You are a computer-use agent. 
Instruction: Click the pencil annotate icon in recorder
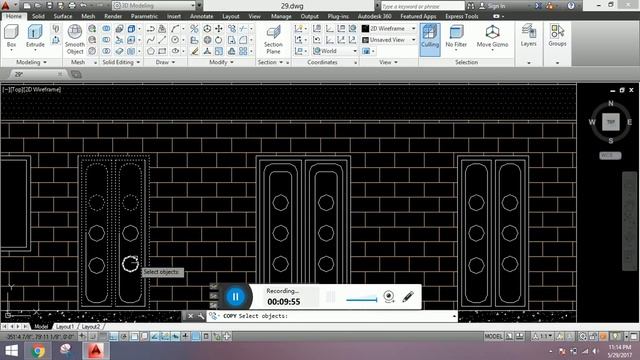(x=408, y=296)
